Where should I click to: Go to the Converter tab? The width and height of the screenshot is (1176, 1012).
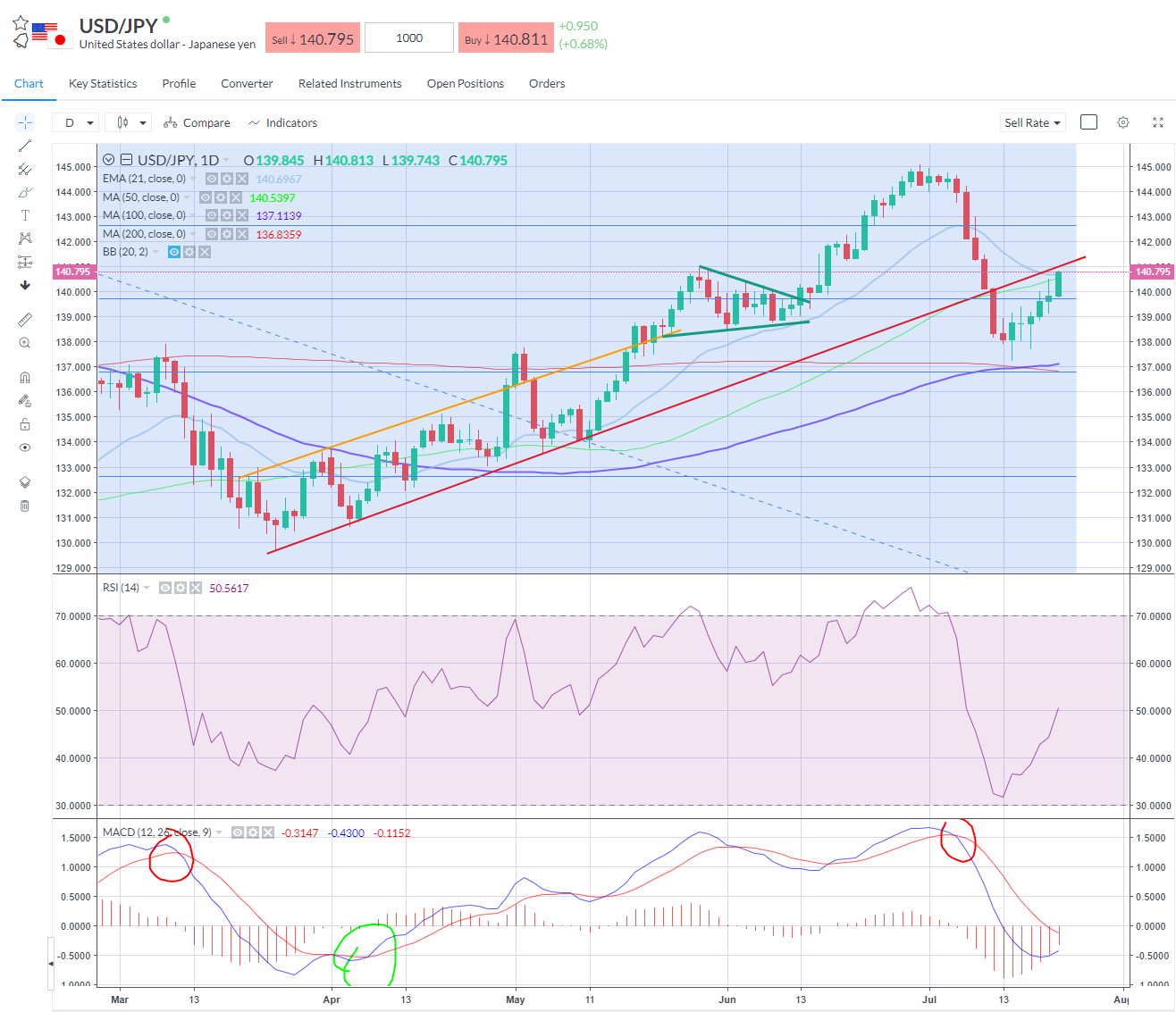pos(247,83)
